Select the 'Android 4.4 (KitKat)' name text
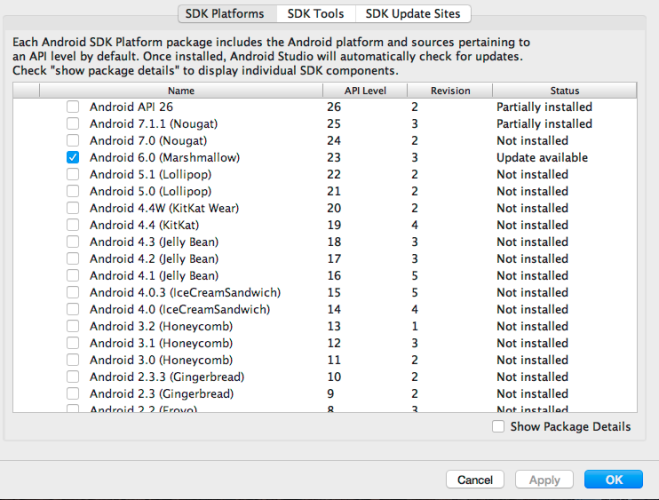Image resolution: width=659 pixels, height=500 pixels. pyautogui.click(x=144, y=225)
